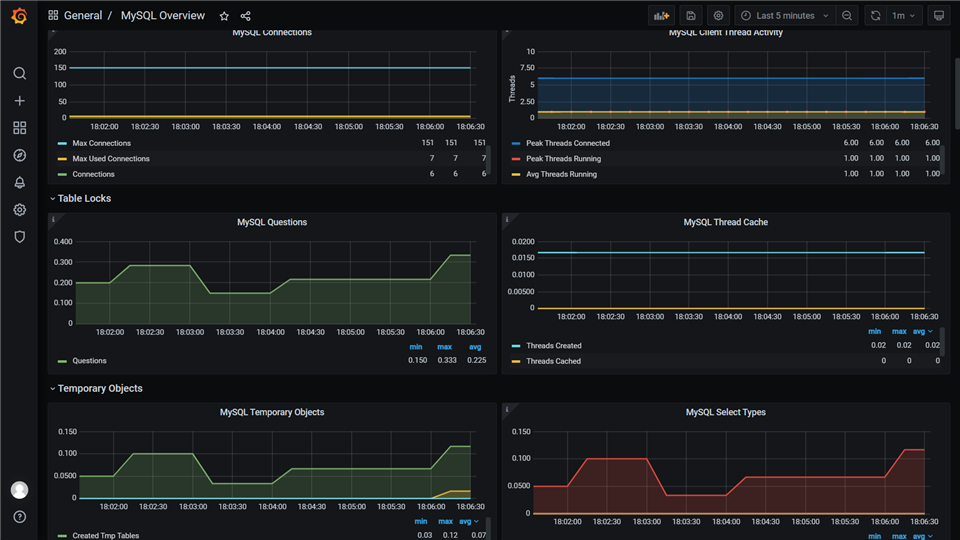This screenshot has height=540, width=960.
Task: Toggle the Max Used Connections series
Action: click(111, 159)
